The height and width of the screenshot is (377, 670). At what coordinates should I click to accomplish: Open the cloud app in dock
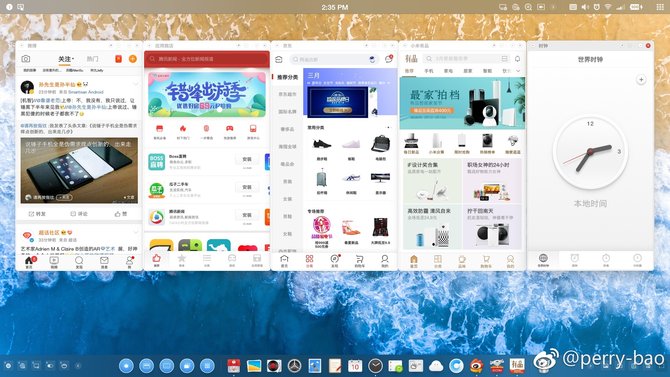[x=436, y=366]
